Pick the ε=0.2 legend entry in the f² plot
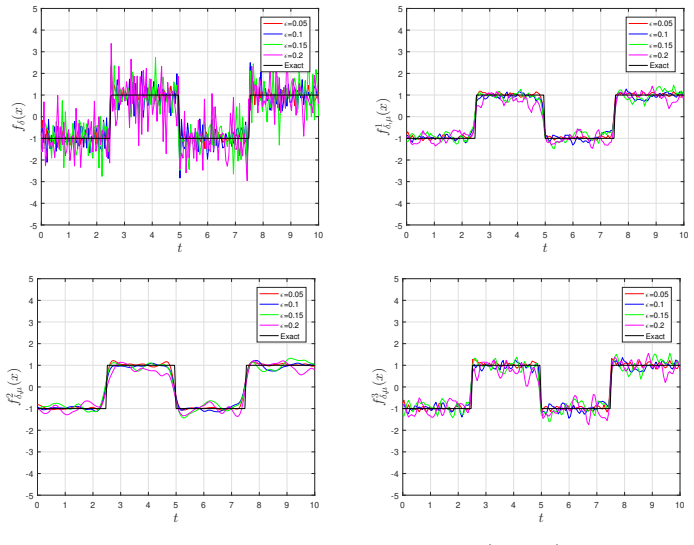Viewport: 694px width, 545px height. pos(279,325)
